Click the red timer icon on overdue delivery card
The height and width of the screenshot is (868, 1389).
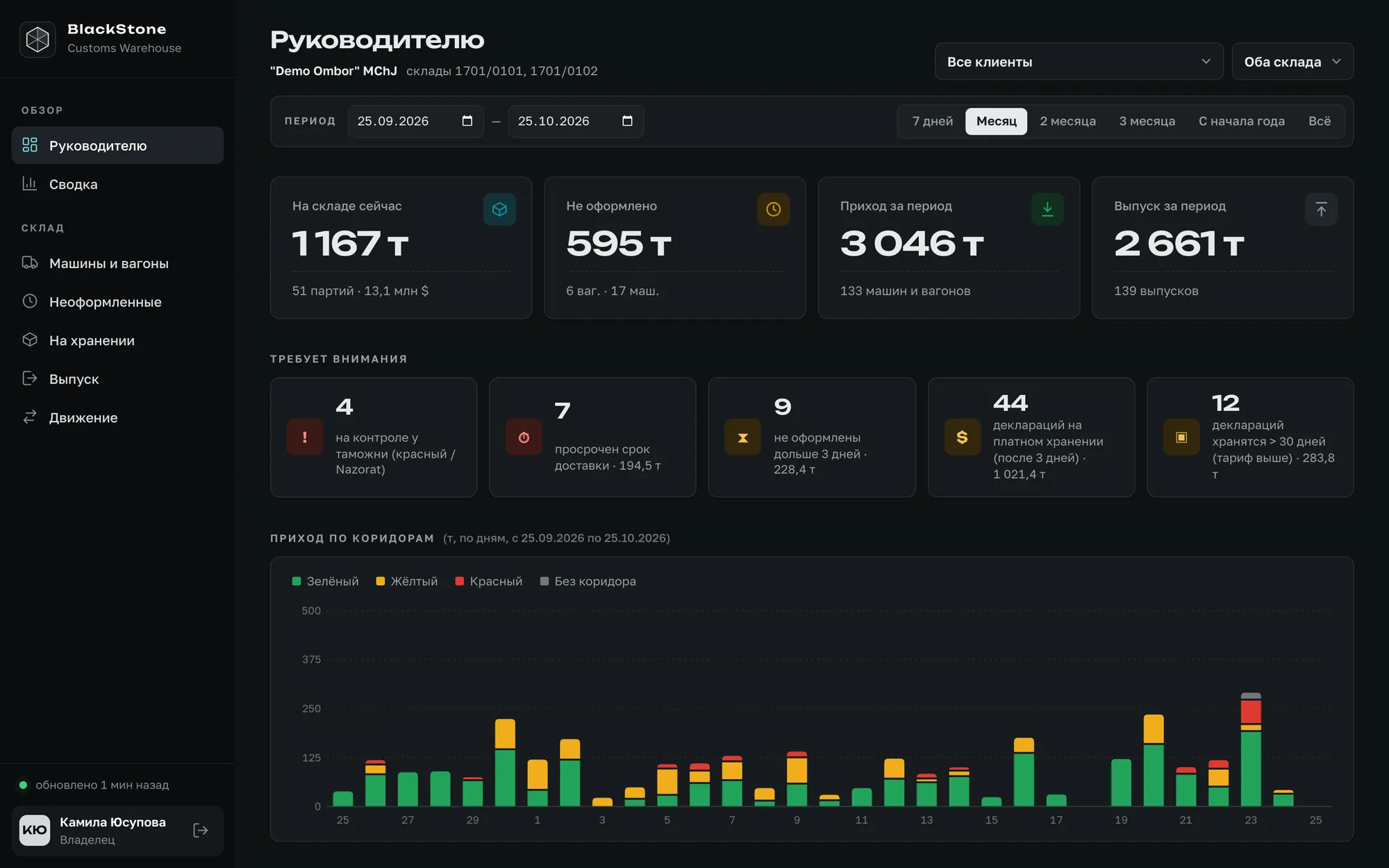(x=524, y=437)
